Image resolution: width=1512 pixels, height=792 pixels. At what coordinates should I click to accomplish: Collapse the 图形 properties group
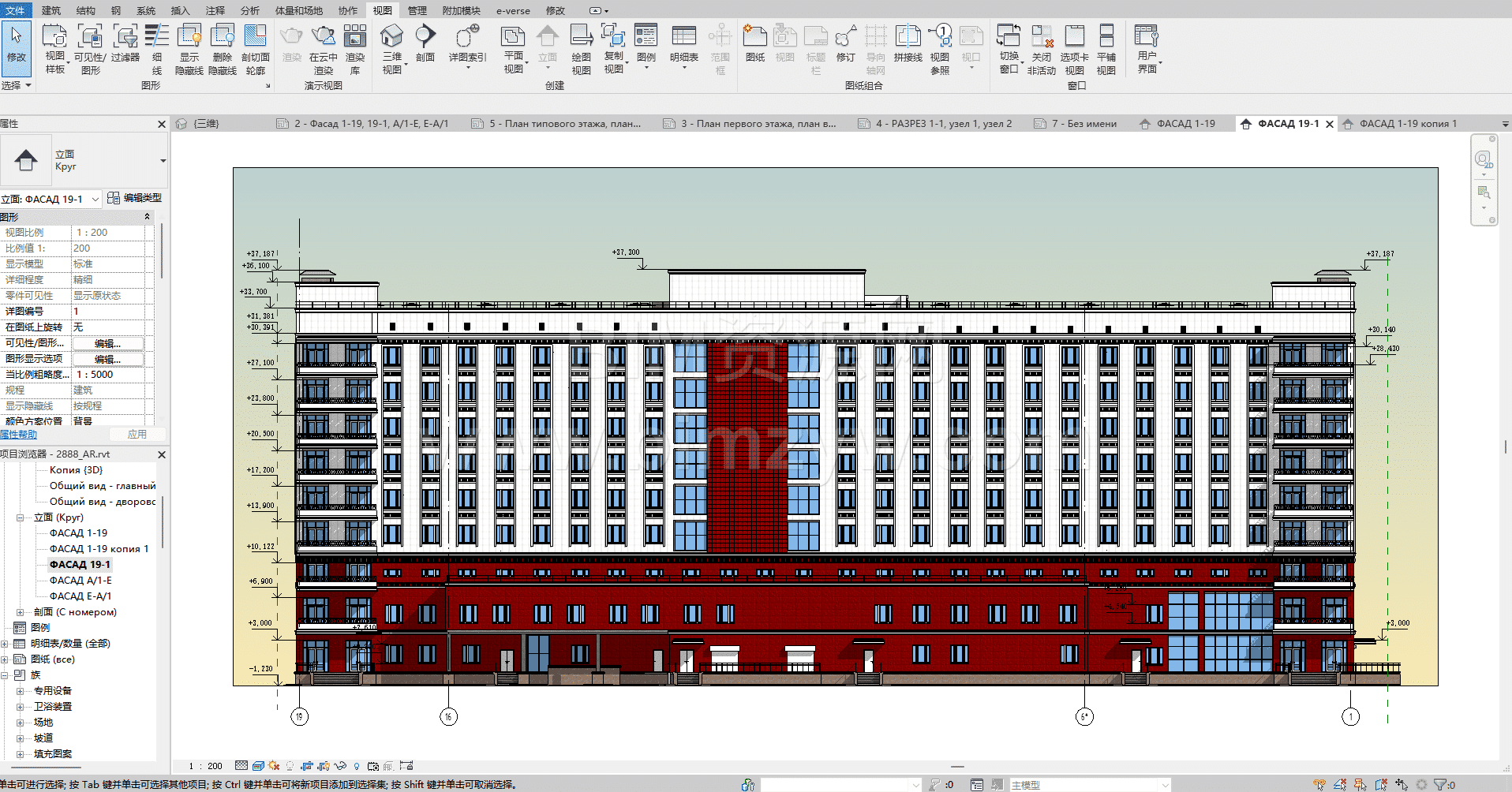click(x=147, y=217)
